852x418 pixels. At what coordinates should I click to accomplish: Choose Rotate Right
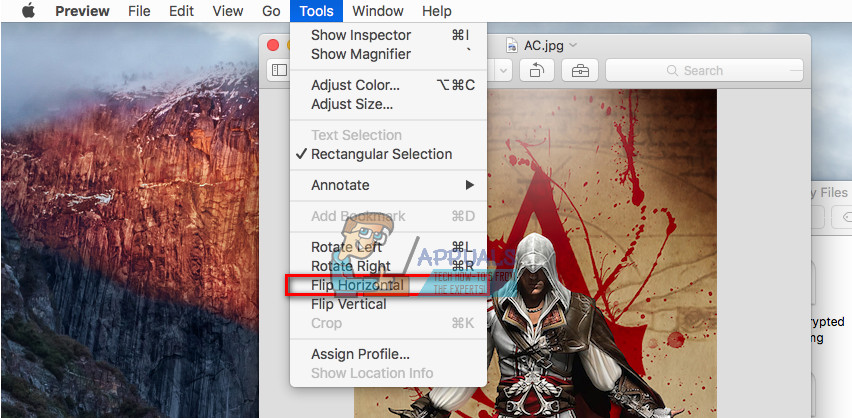pos(388,266)
